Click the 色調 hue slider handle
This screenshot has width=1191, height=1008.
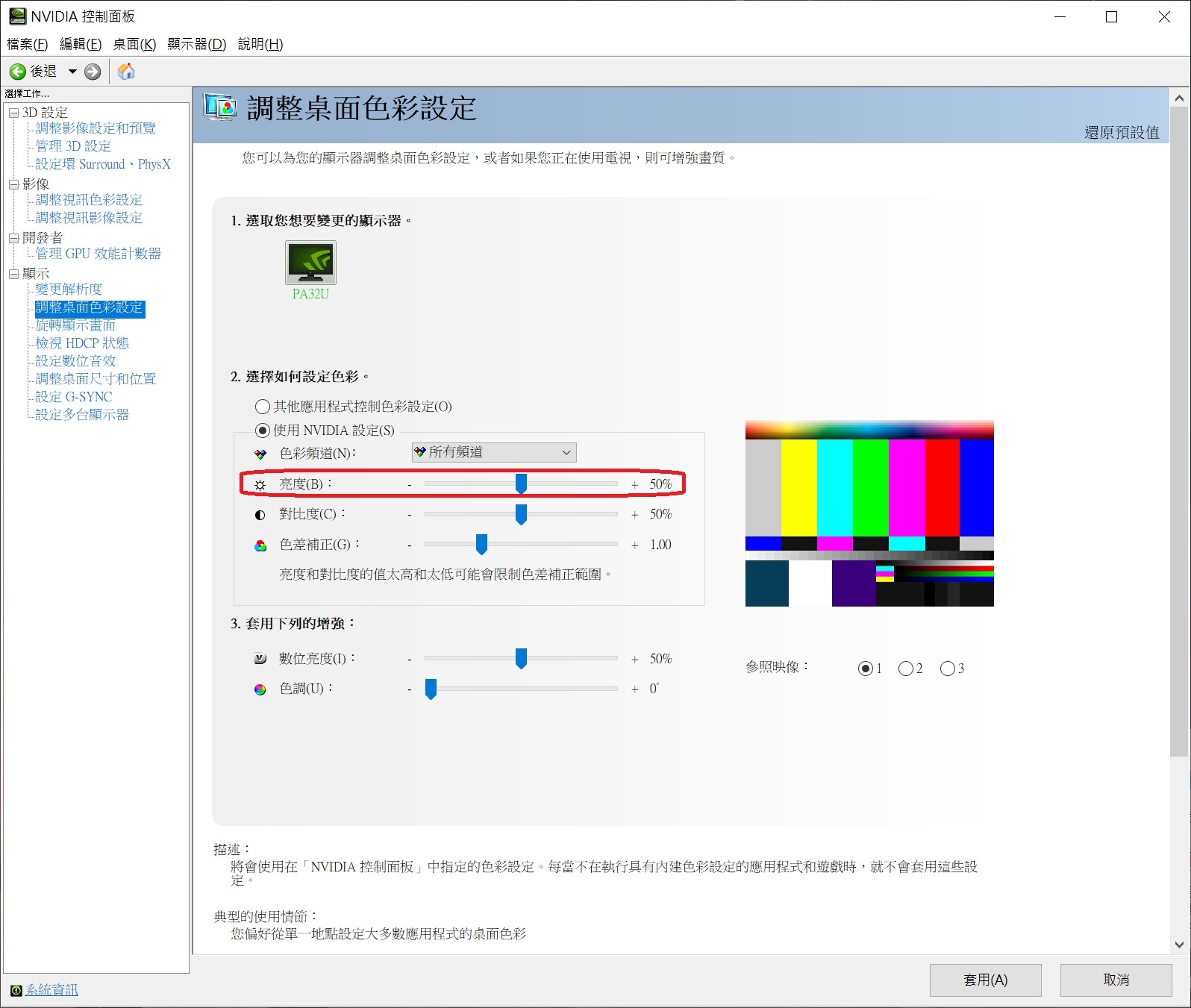[x=431, y=689]
